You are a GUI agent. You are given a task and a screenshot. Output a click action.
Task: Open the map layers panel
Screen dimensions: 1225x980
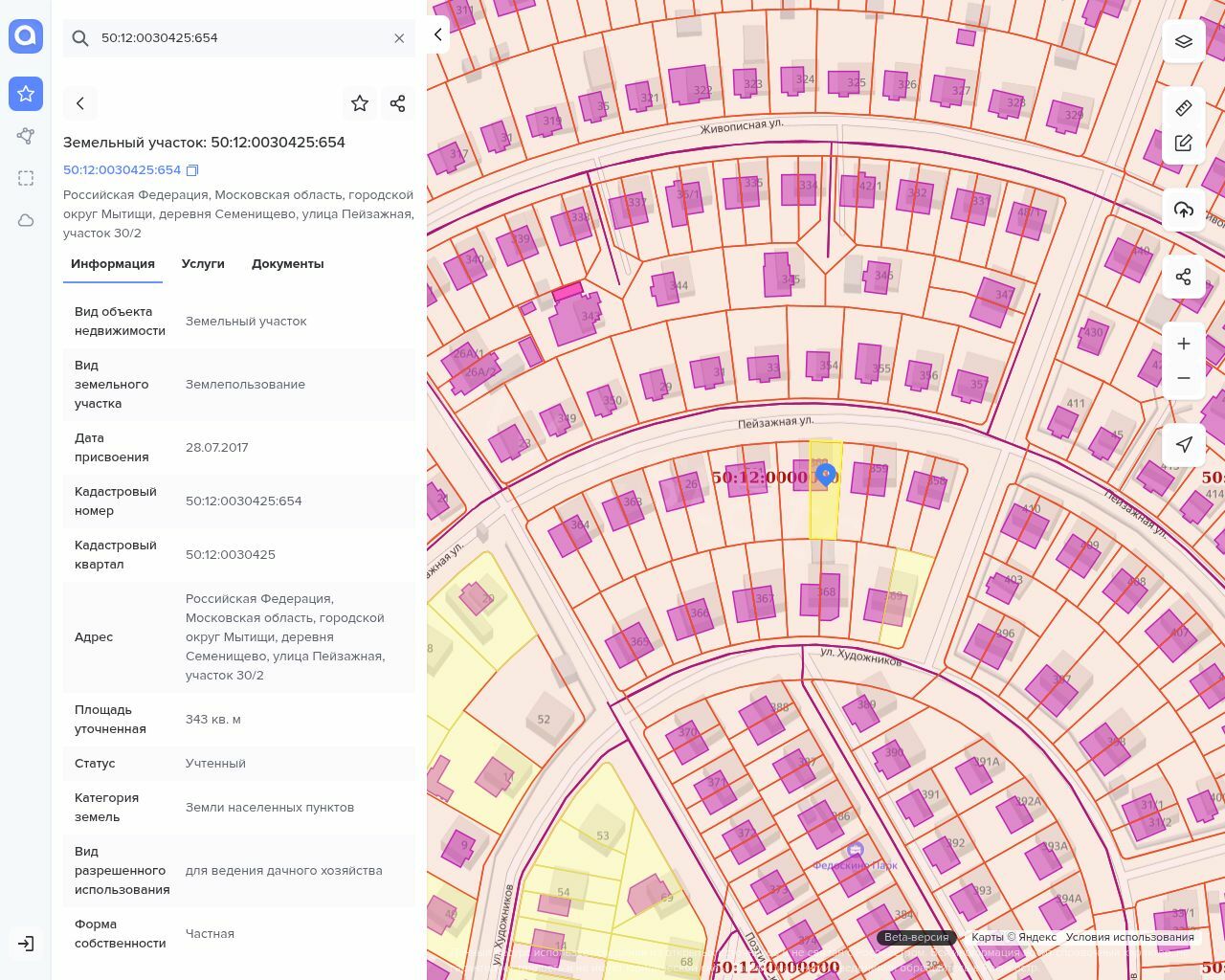(x=1184, y=41)
